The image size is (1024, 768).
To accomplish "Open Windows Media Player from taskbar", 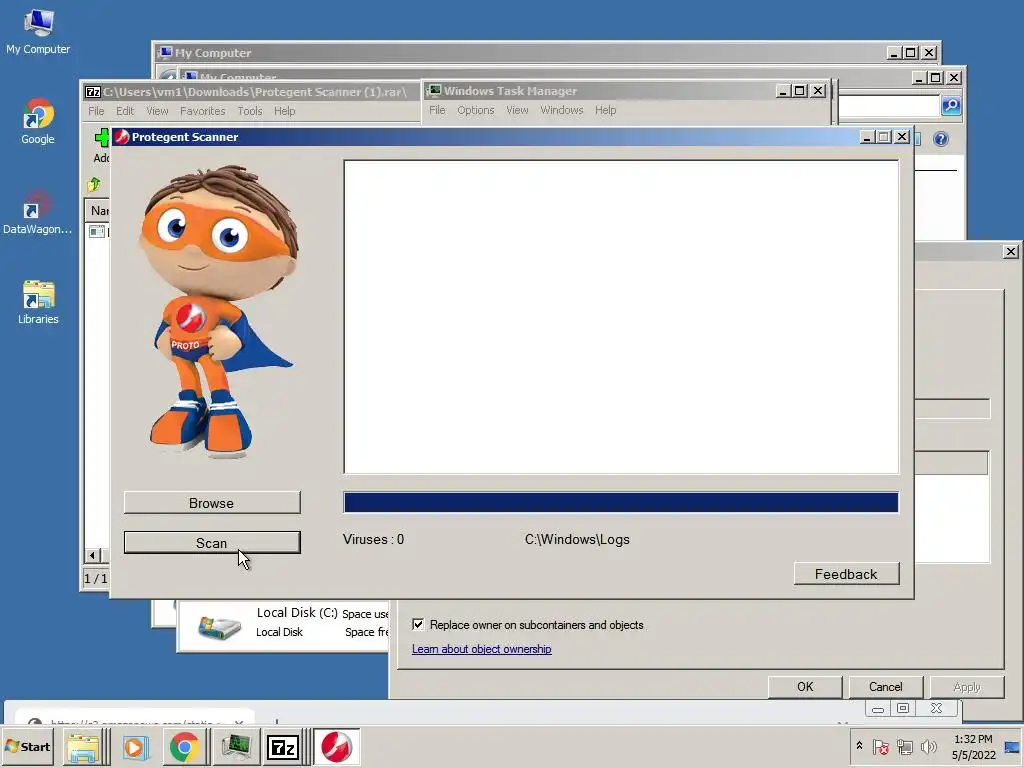I will 136,746.
